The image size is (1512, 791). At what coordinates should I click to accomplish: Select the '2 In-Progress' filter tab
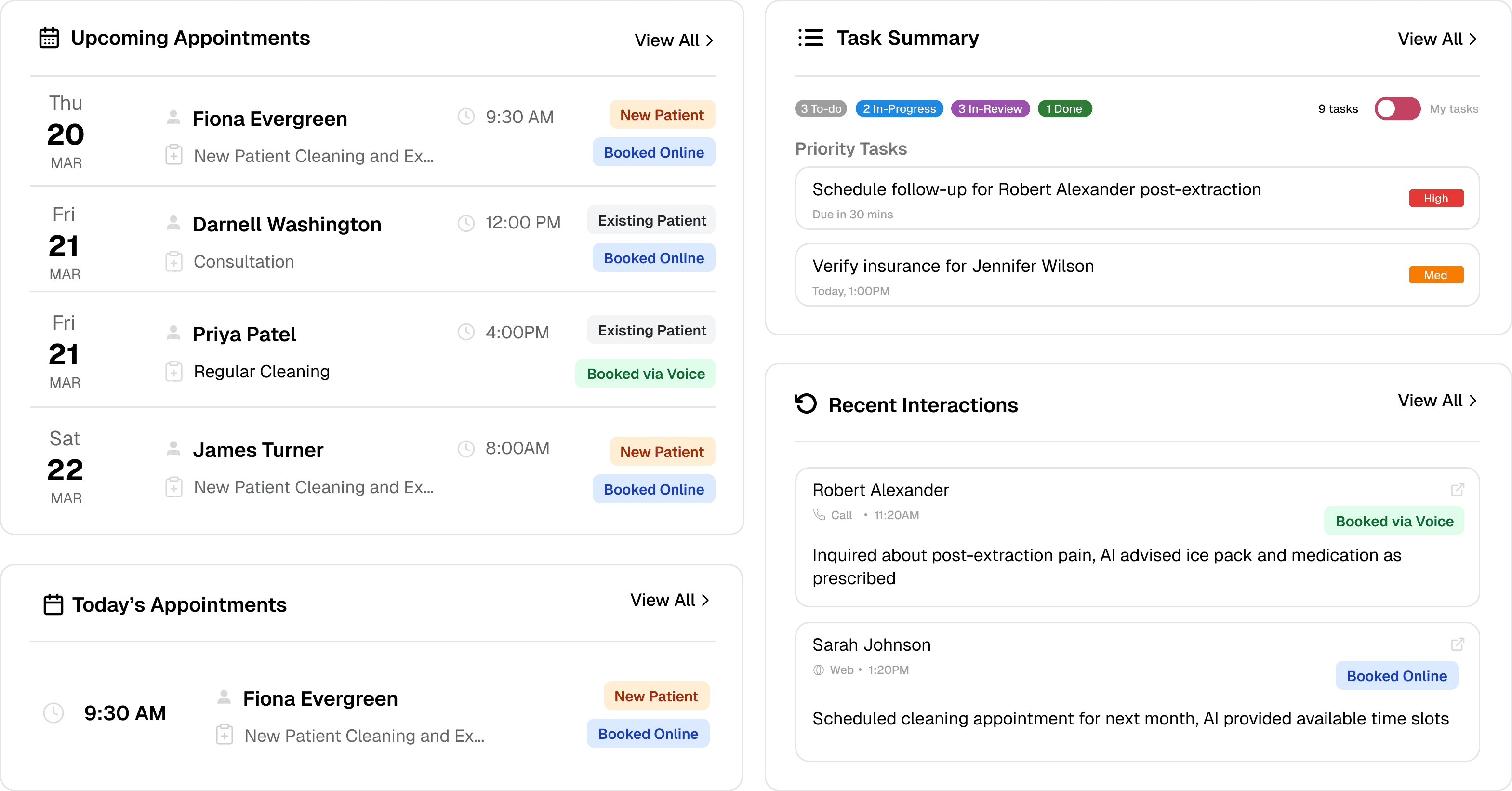(899, 108)
